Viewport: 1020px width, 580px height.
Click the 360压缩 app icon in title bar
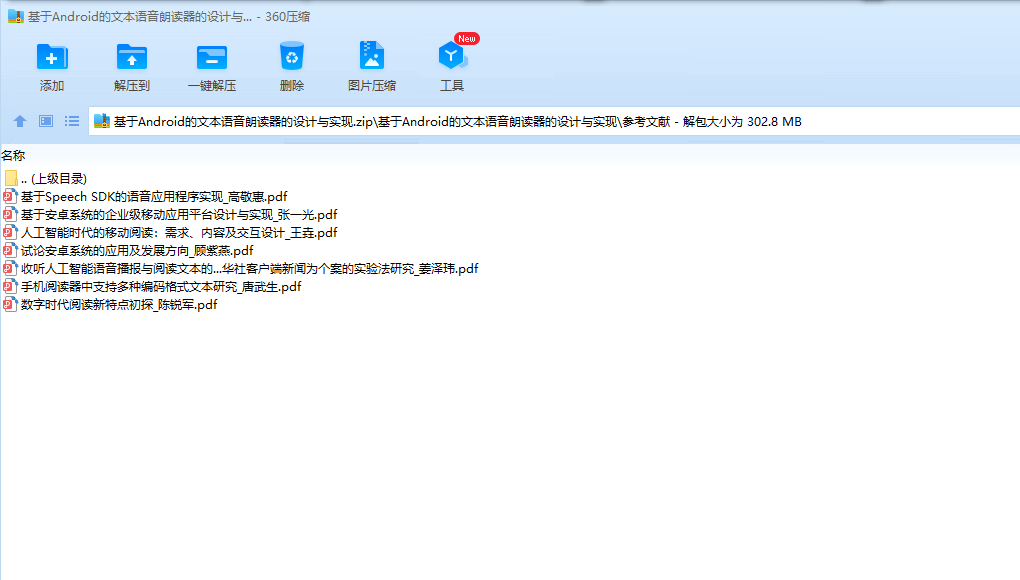coord(16,16)
